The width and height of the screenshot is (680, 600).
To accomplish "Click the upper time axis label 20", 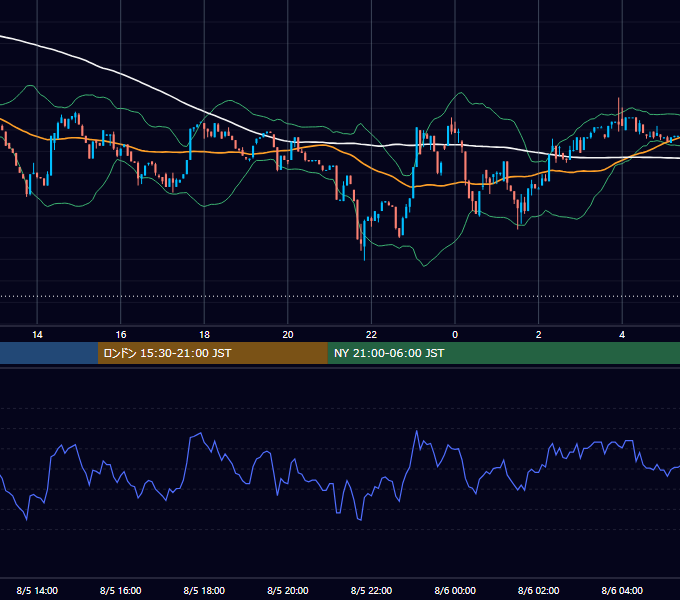I will (x=288, y=335).
